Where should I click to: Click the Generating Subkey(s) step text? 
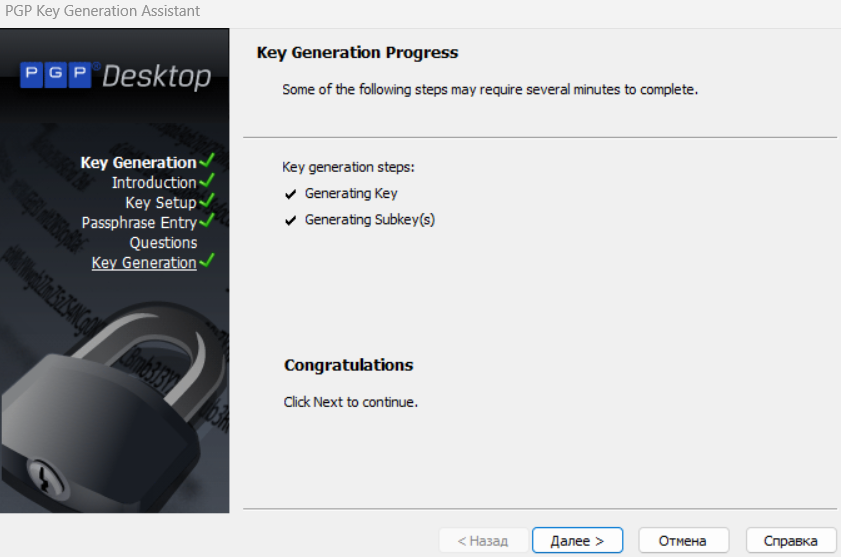370,220
